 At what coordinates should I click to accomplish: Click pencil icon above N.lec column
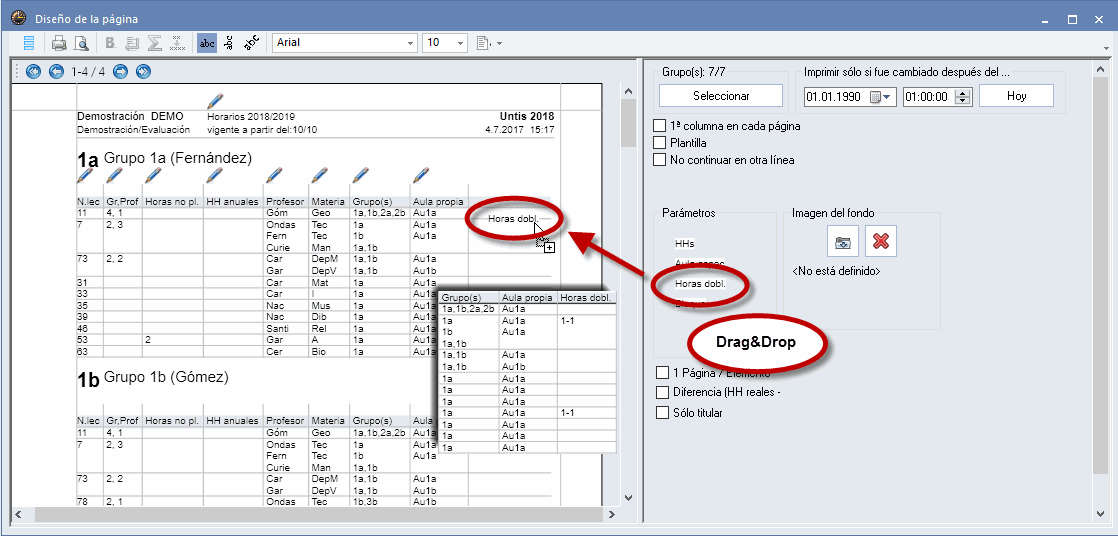coord(86,175)
